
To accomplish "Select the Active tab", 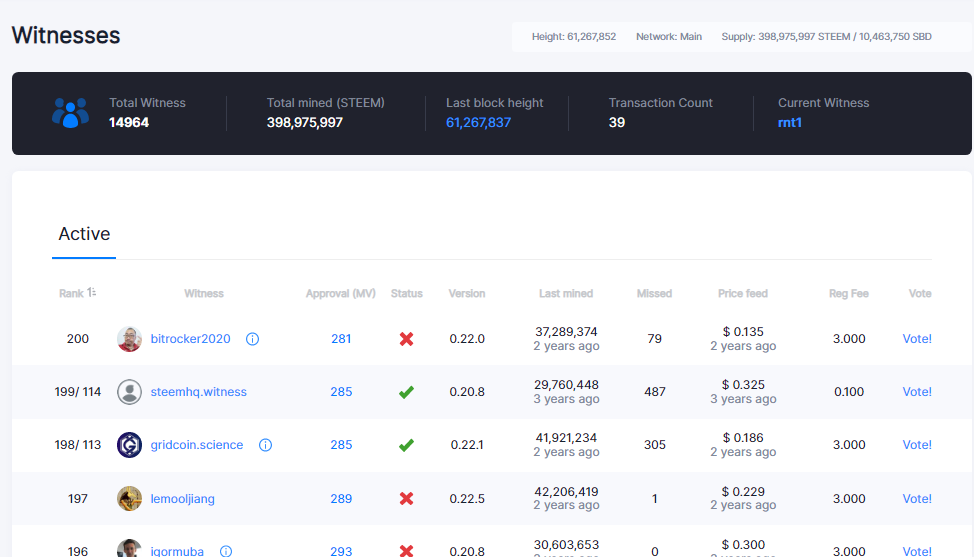I will [84, 234].
